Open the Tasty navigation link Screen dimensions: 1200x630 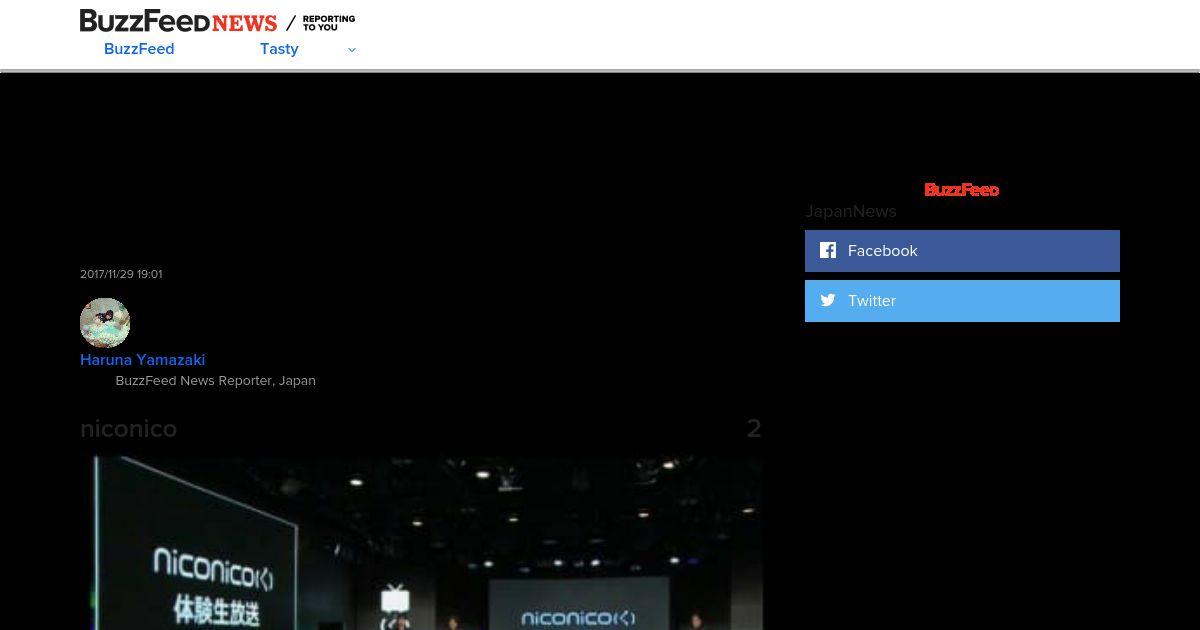click(x=279, y=49)
